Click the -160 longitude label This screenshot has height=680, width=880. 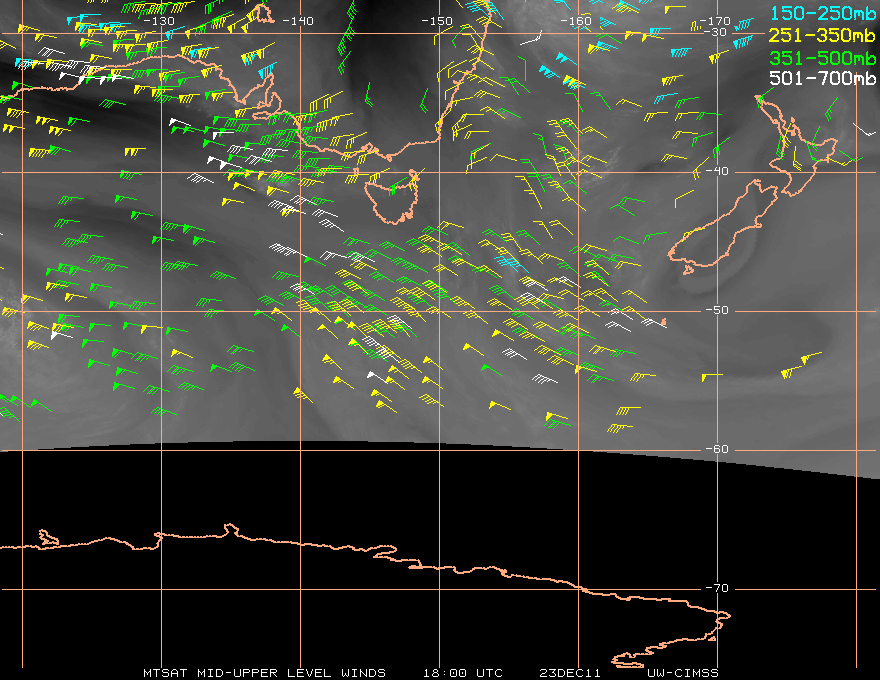pyautogui.click(x=576, y=21)
